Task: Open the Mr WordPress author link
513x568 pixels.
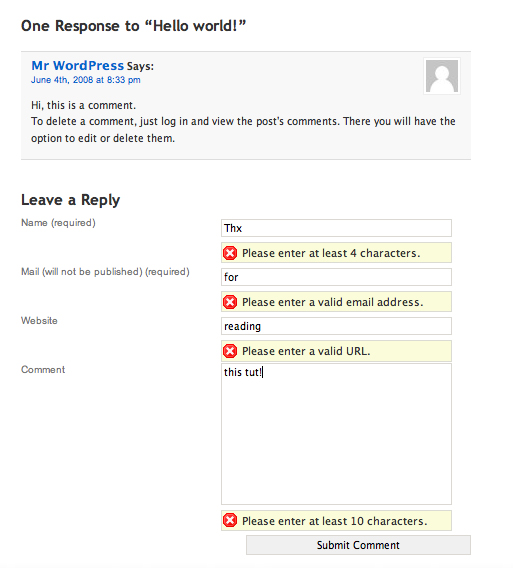Action: pos(78,66)
